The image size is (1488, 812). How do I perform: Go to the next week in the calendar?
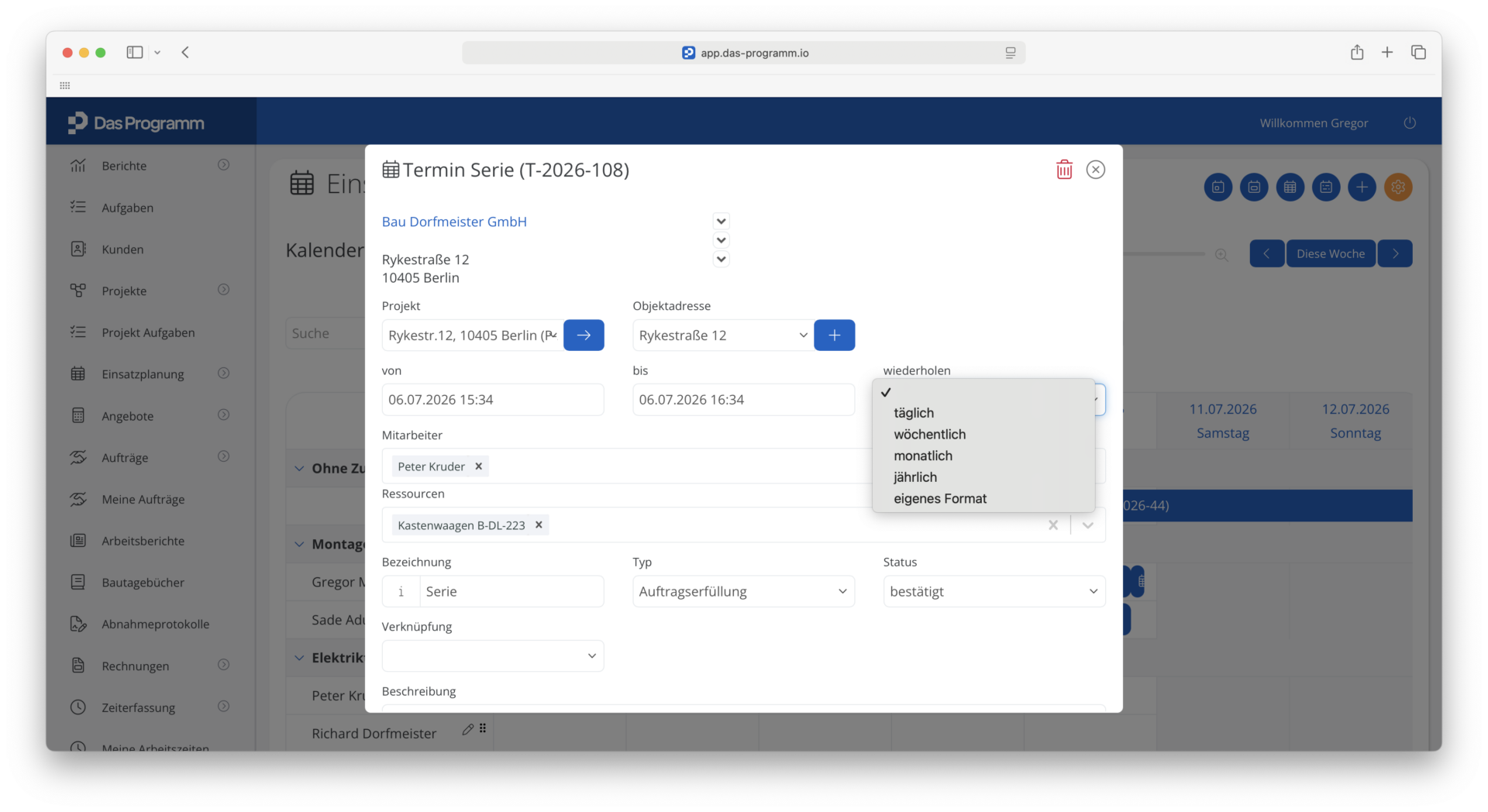pos(1395,254)
